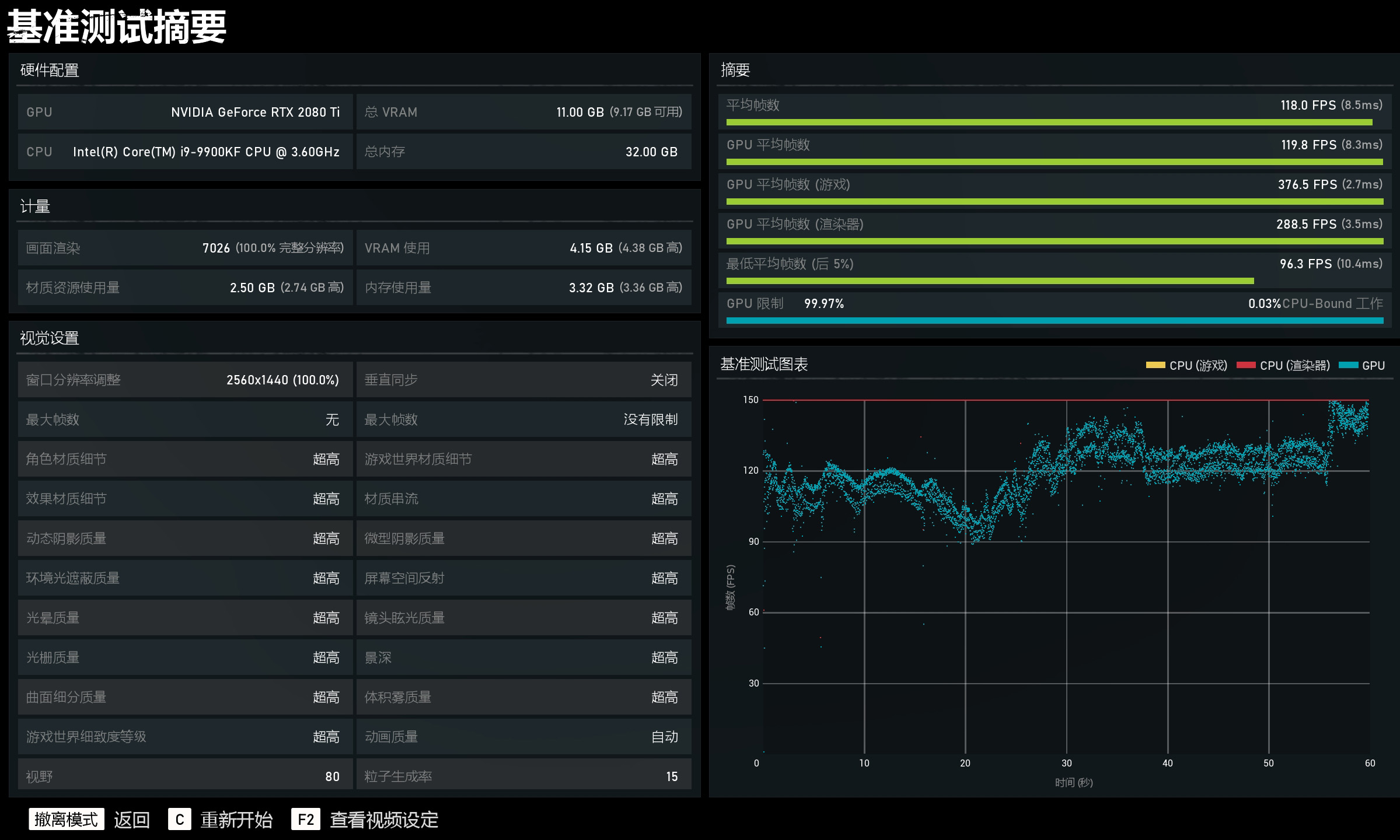Image resolution: width=1400 pixels, height=840 pixels.
Task: Click the 视觉设置 section header
Action: pyautogui.click(x=50, y=338)
